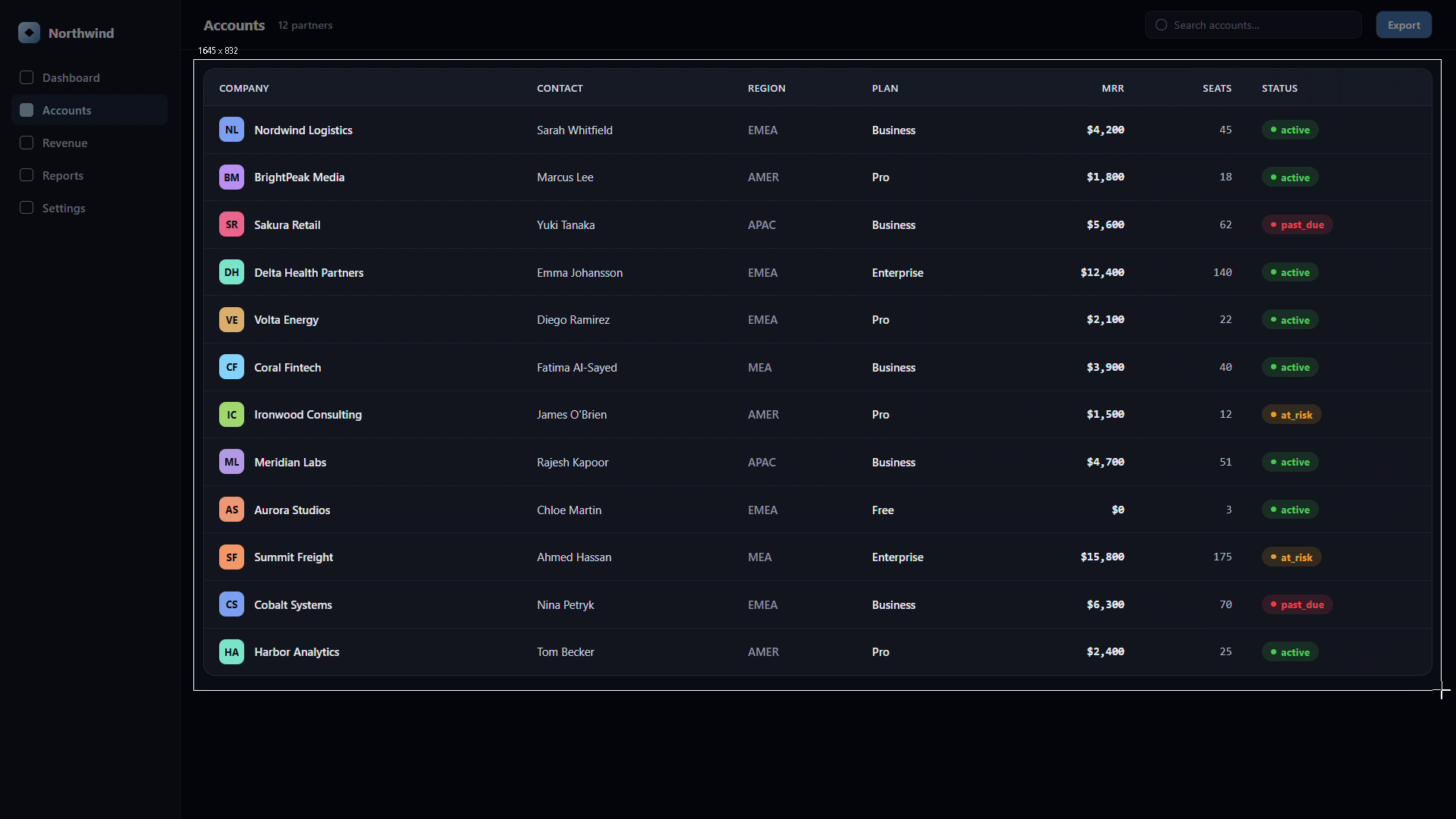Click the Reports sidebar icon

click(27, 175)
